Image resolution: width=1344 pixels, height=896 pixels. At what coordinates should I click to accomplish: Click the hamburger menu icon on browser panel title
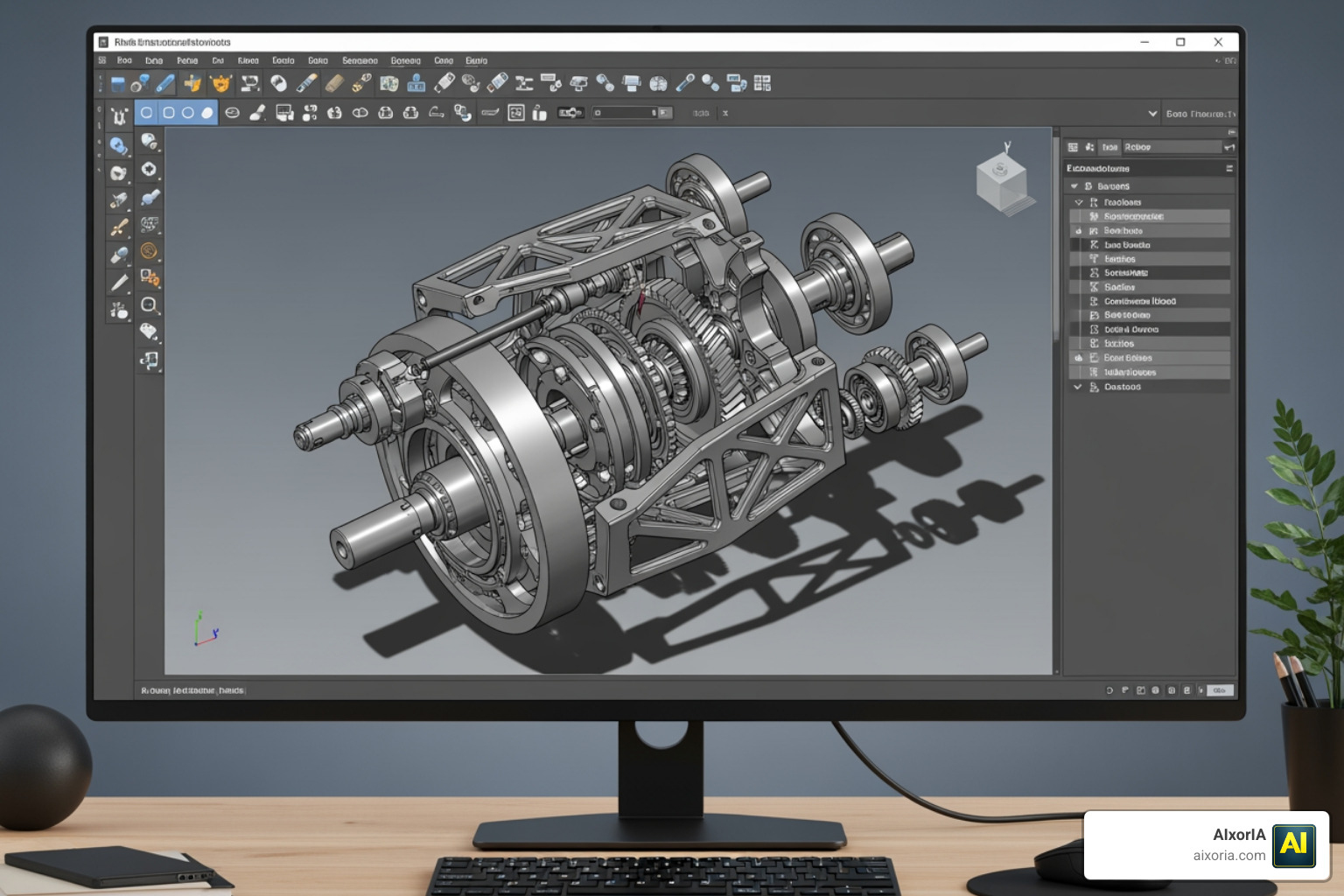1229,168
